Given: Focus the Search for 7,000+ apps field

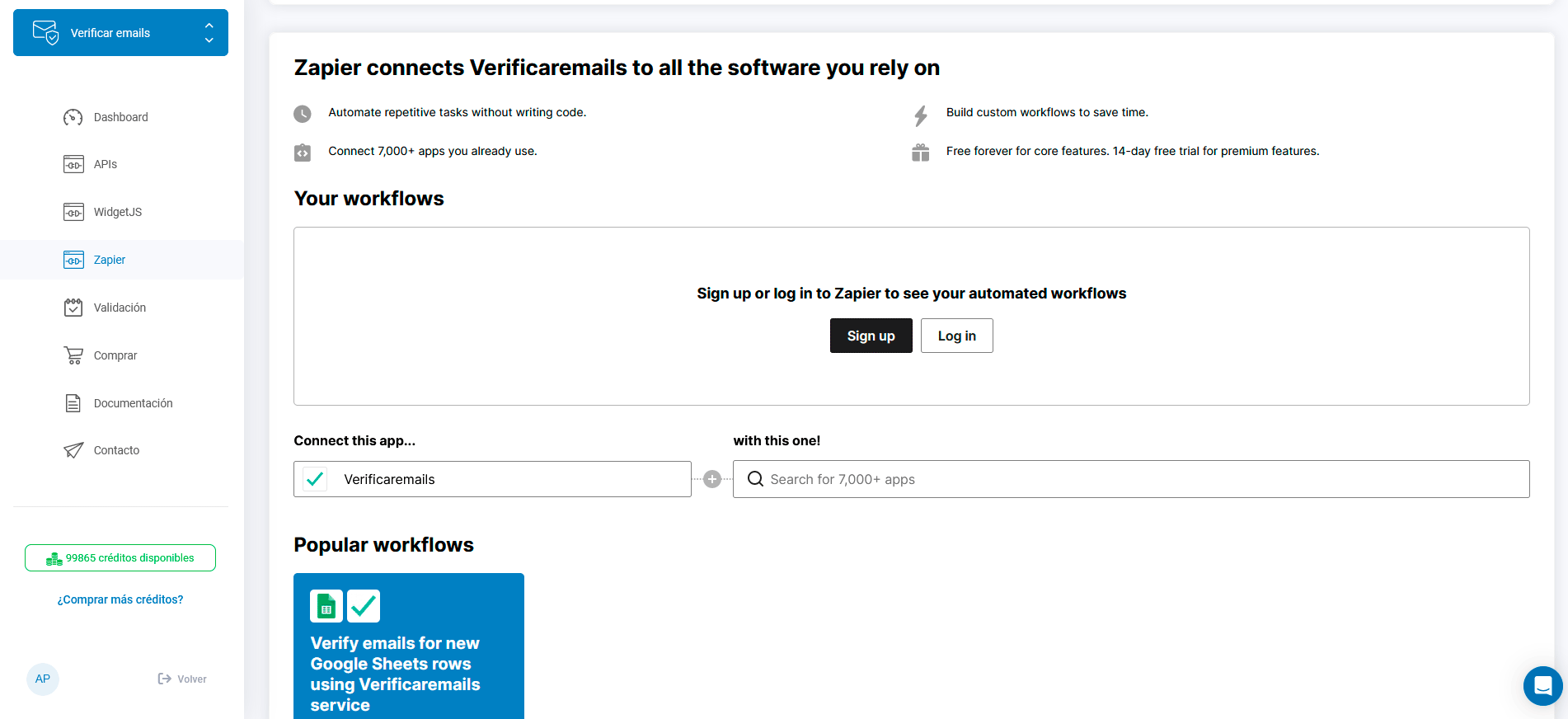Looking at the screenshot, I should [1131, 479].
